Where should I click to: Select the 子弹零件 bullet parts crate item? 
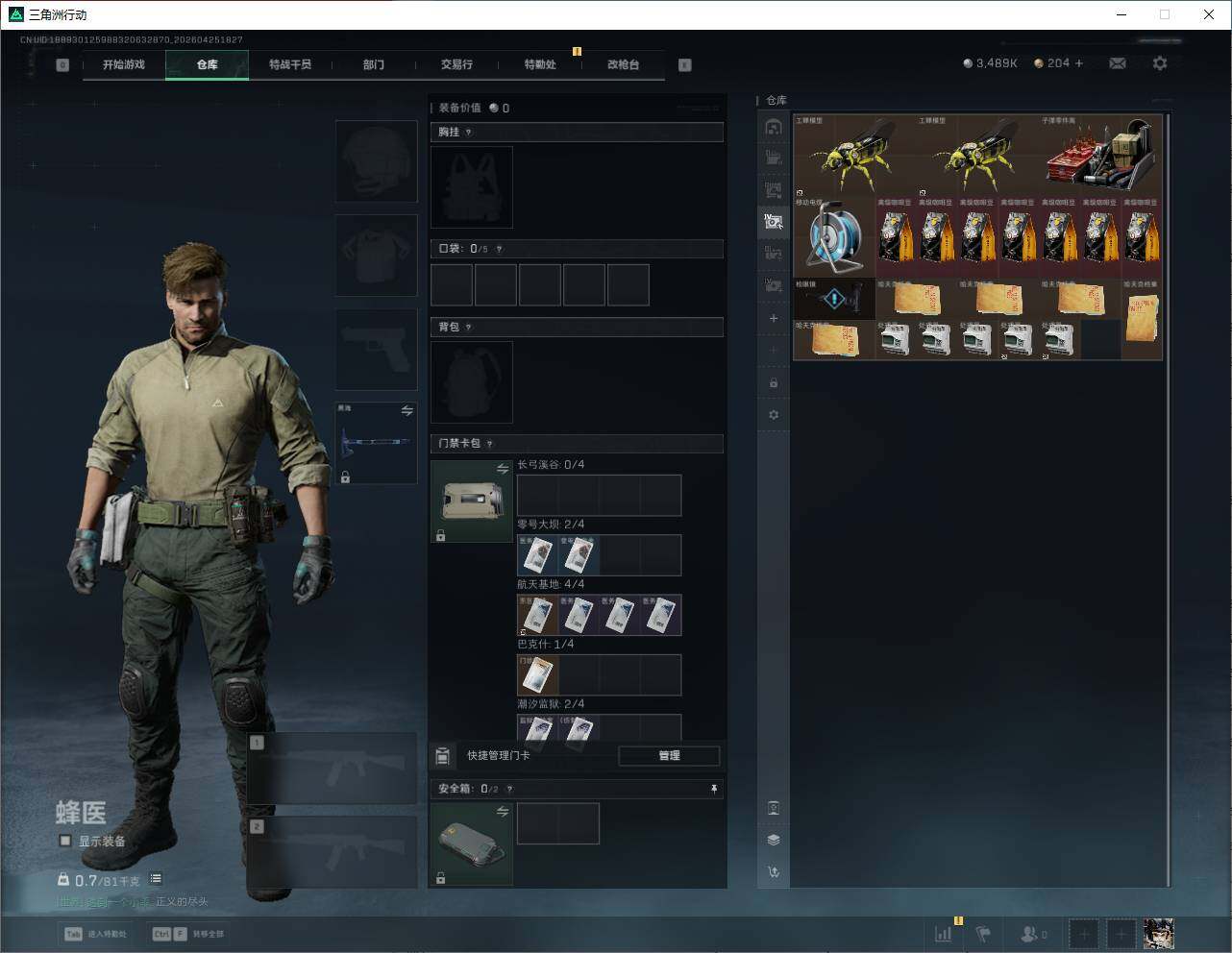[x=1101, y=156]
